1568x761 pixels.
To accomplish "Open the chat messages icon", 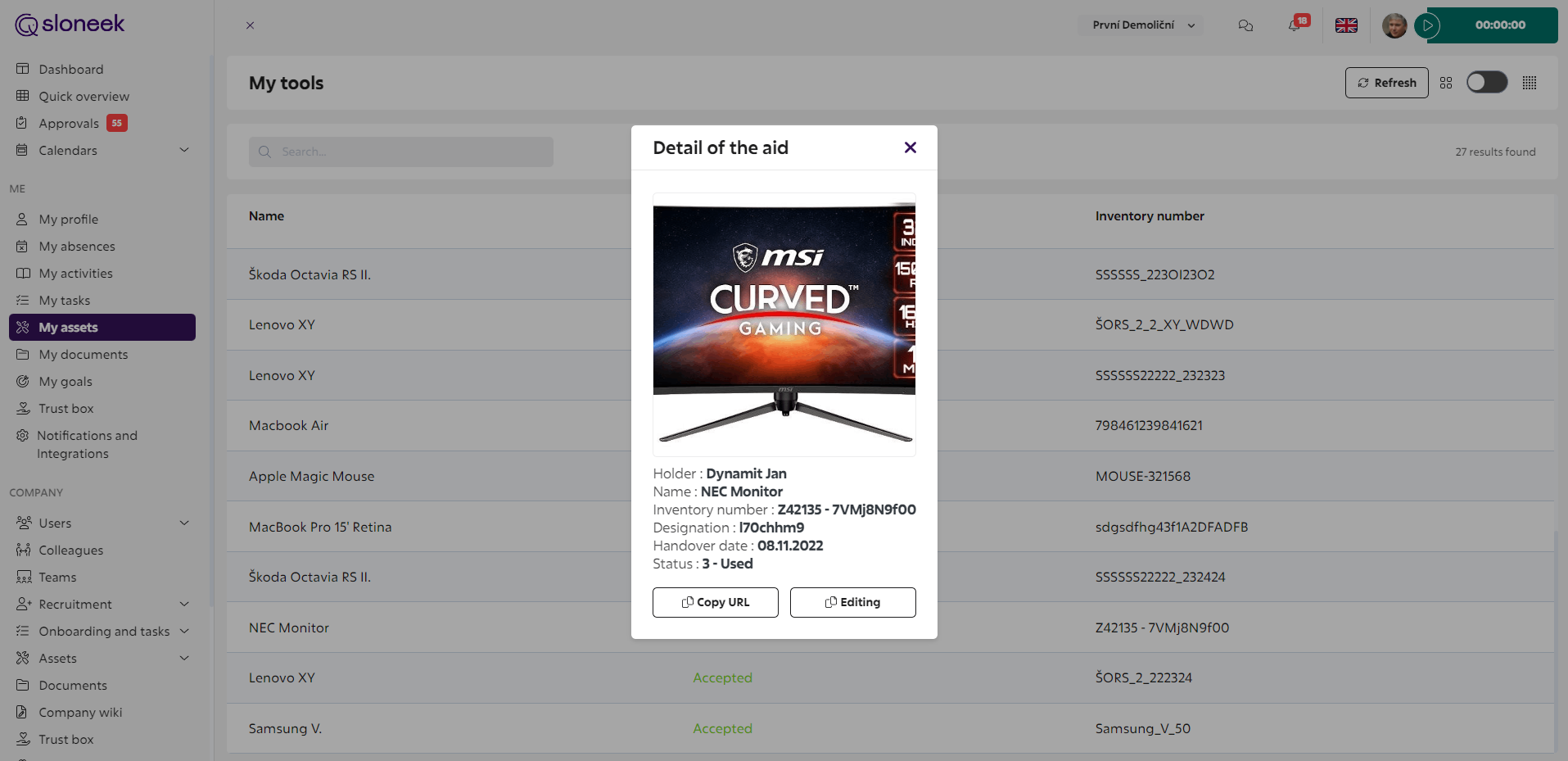I will point(1245,25).
